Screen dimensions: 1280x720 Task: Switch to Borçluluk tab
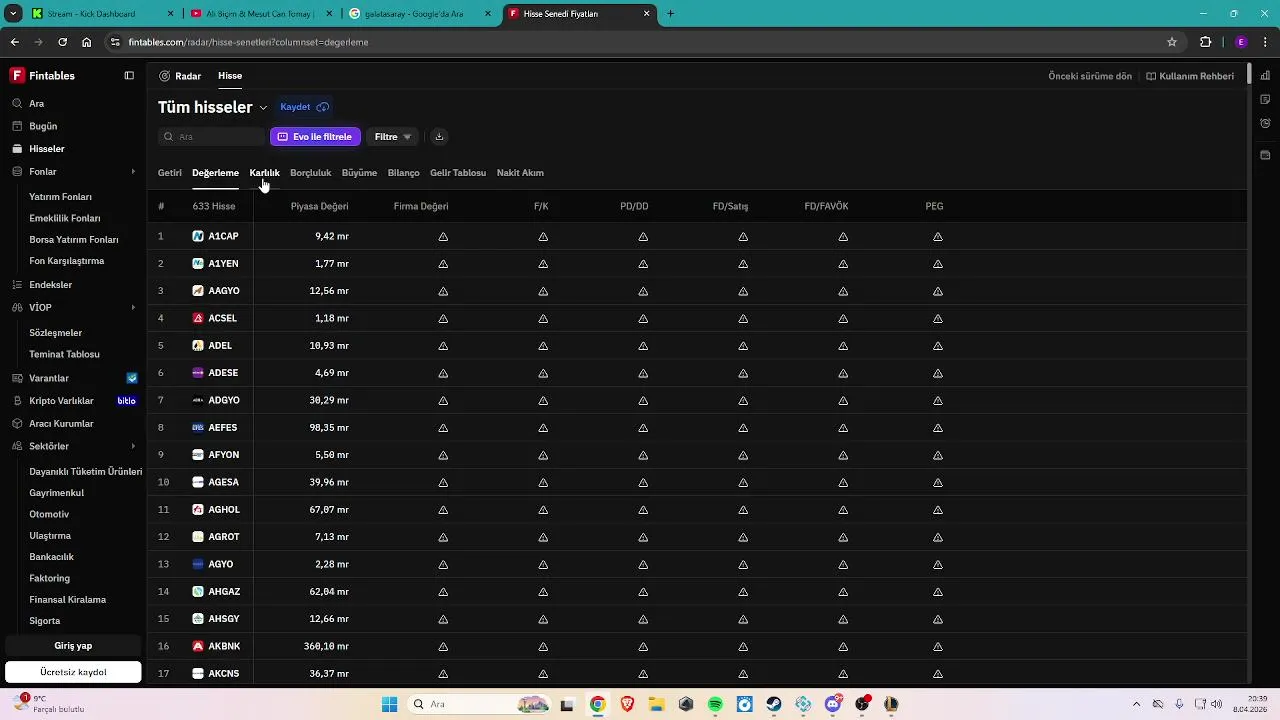tap(310, 173)
